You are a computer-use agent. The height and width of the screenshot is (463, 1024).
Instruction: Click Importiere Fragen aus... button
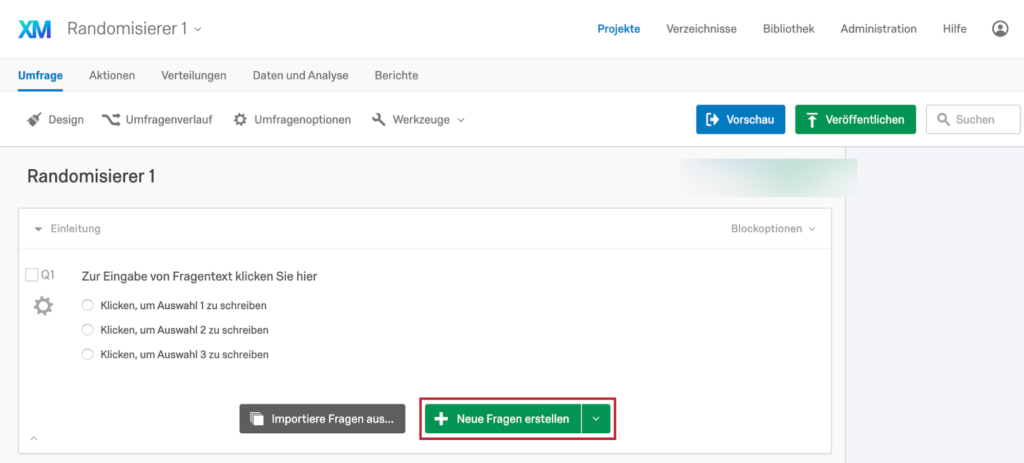pyautogui.click(x=323, y=419)
